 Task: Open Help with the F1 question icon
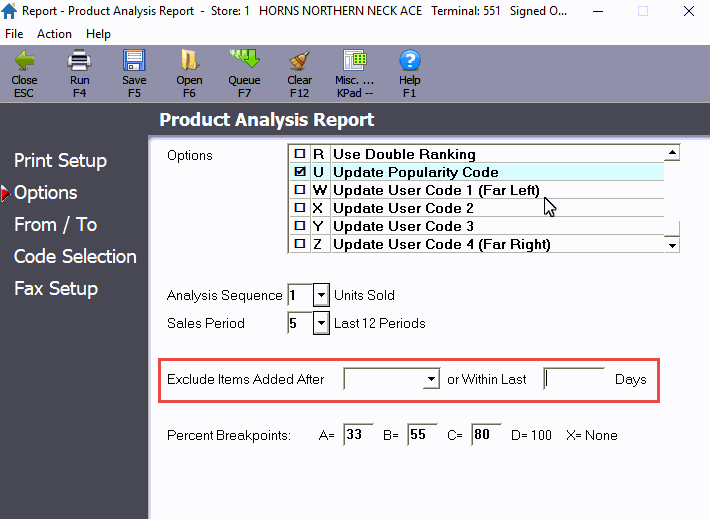(410, 60)
